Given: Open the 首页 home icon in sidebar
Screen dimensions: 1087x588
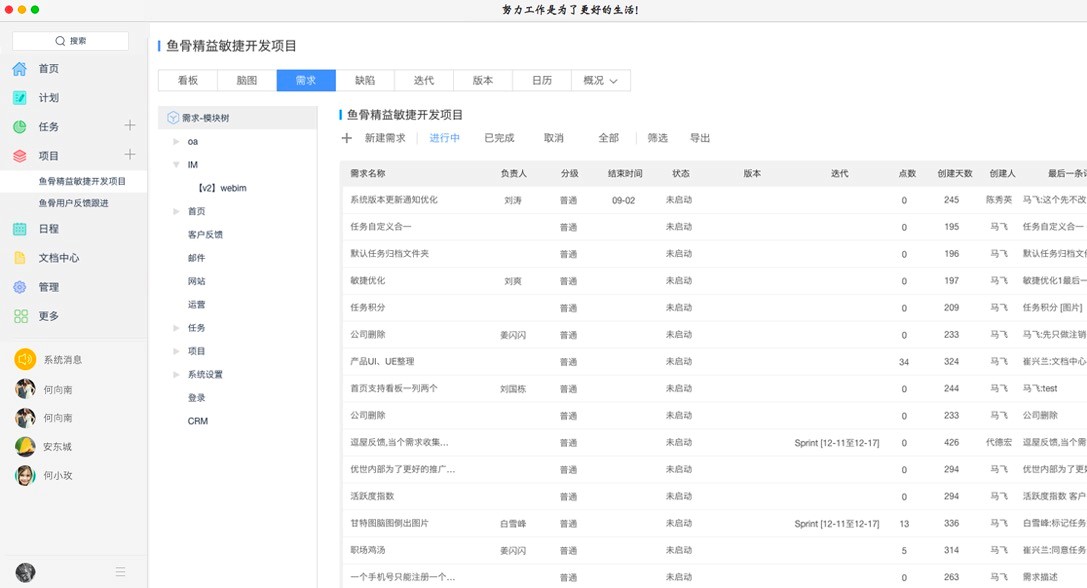Looking at the screenshot, I should pos(20,69).
